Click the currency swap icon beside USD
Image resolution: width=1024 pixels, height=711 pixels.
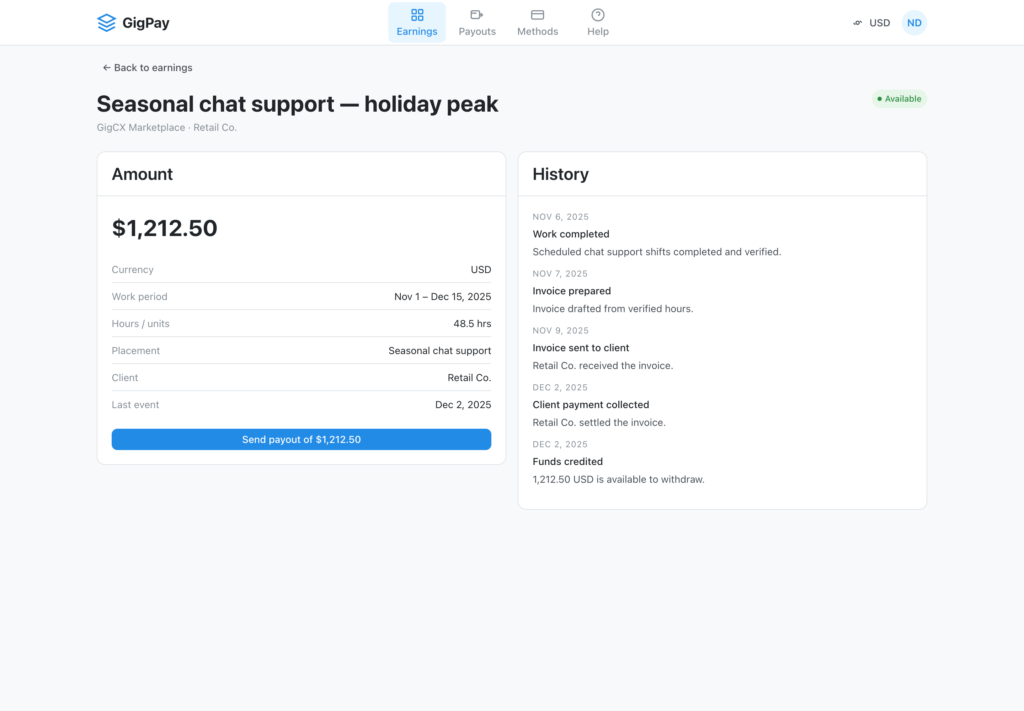(857, 23)
